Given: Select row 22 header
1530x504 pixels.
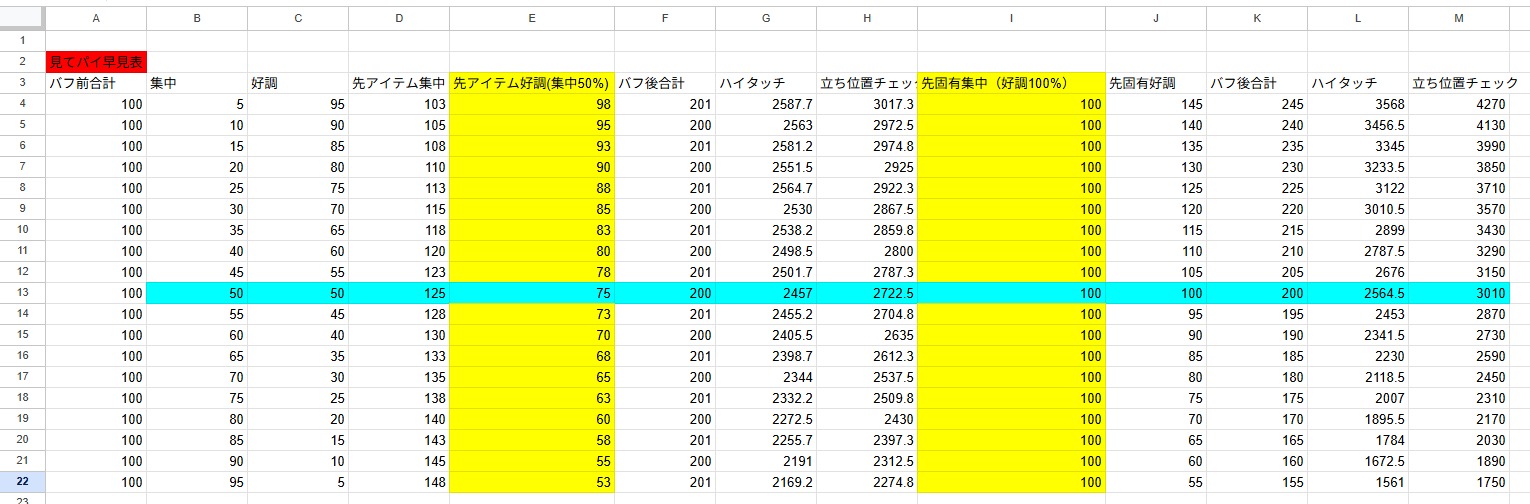Looking at the screenshot, I should 22,482.
